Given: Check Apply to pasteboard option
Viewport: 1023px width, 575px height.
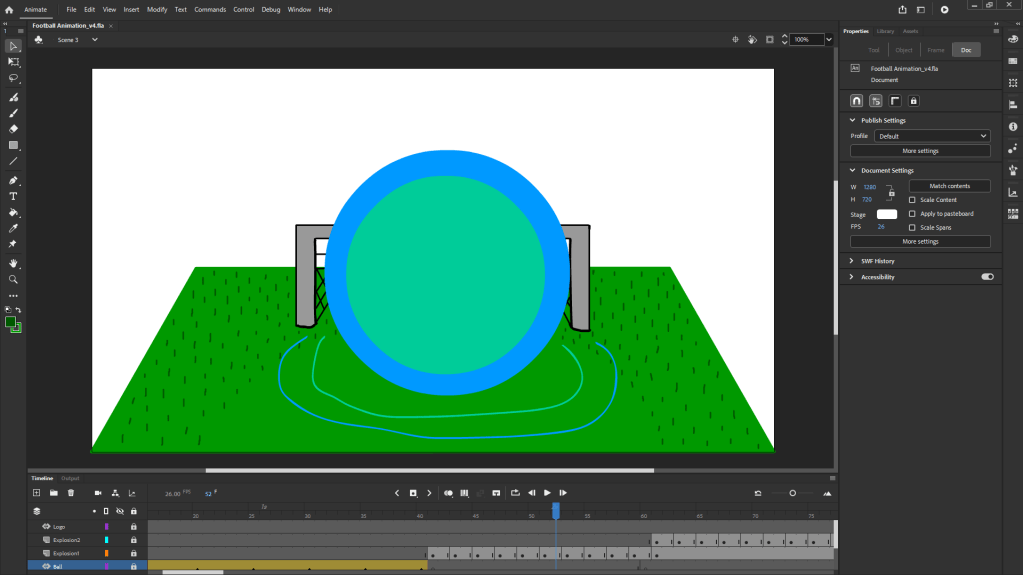Looking at the screenshot, I should [912, 214].
